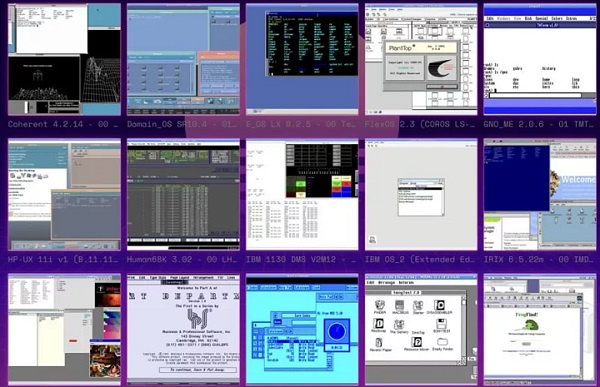Click the 'E_OS LX 0.2.5 - 00' caption
Image resolution: width=600 pixels, height=387 pixels.
coord(302,124)
